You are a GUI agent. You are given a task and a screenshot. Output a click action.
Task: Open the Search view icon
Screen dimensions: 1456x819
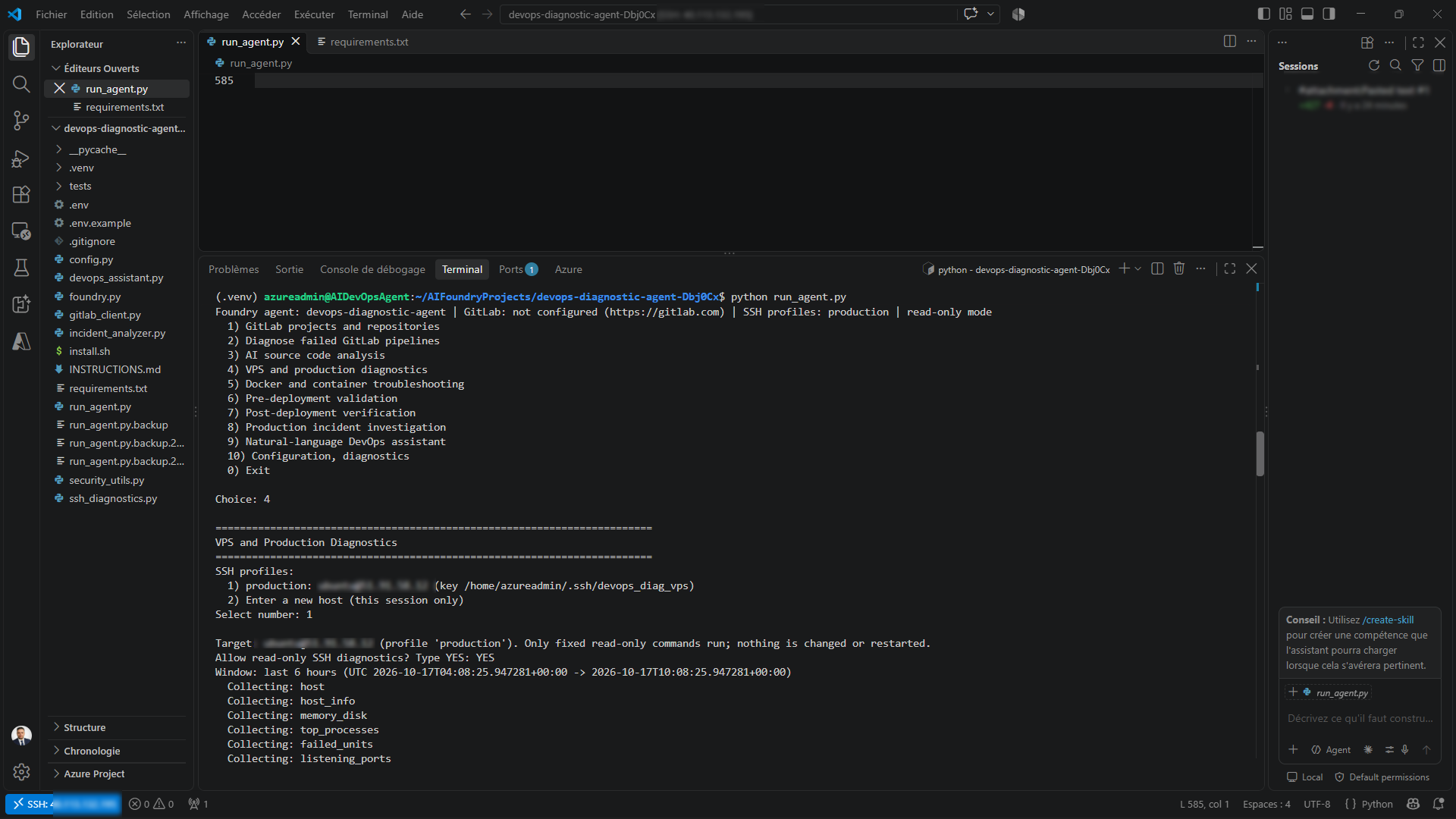(x=21, y=84)
